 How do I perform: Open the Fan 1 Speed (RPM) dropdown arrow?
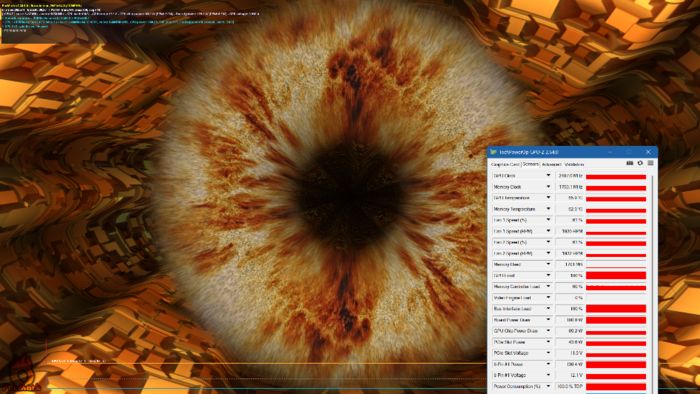point(548,231)
